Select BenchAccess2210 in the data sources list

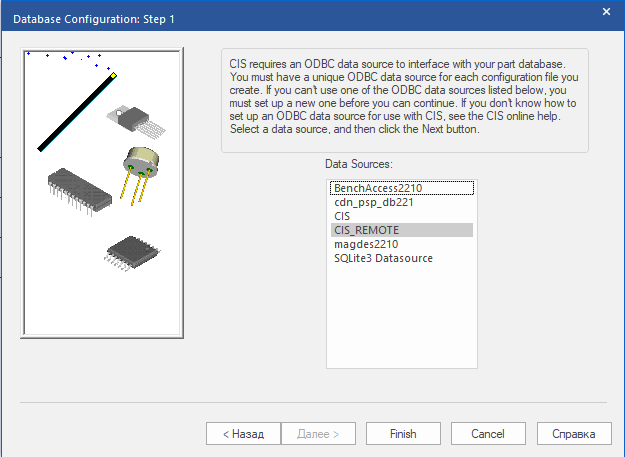click(379, 187)
